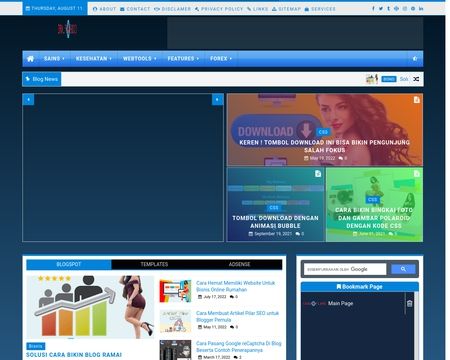Click the bar chart thumbnail of featured post

[x=90, y=307]
